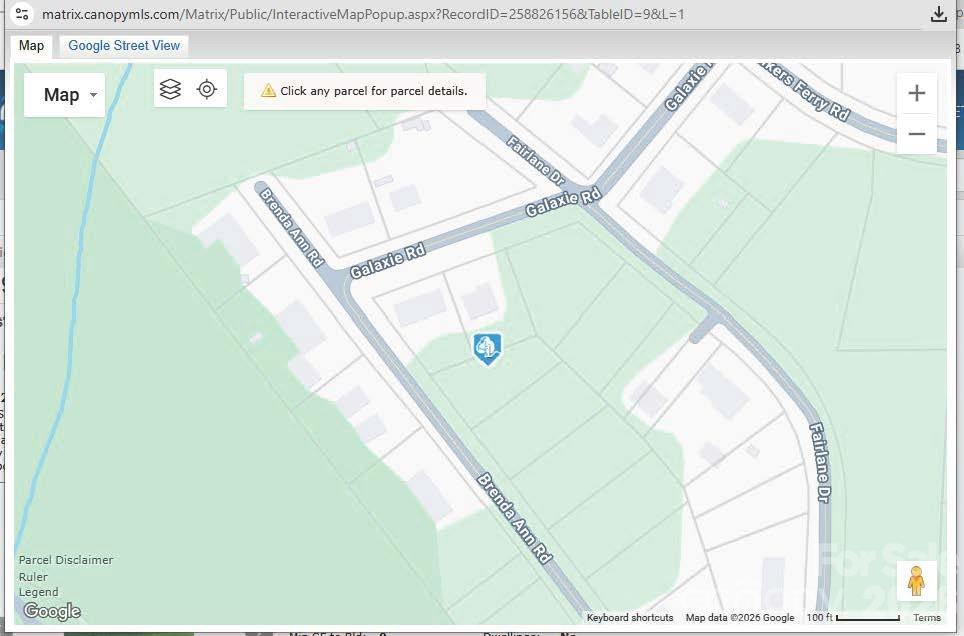Click the Google logo on the map
964x636 pixels.
click(x=51, y=611)
